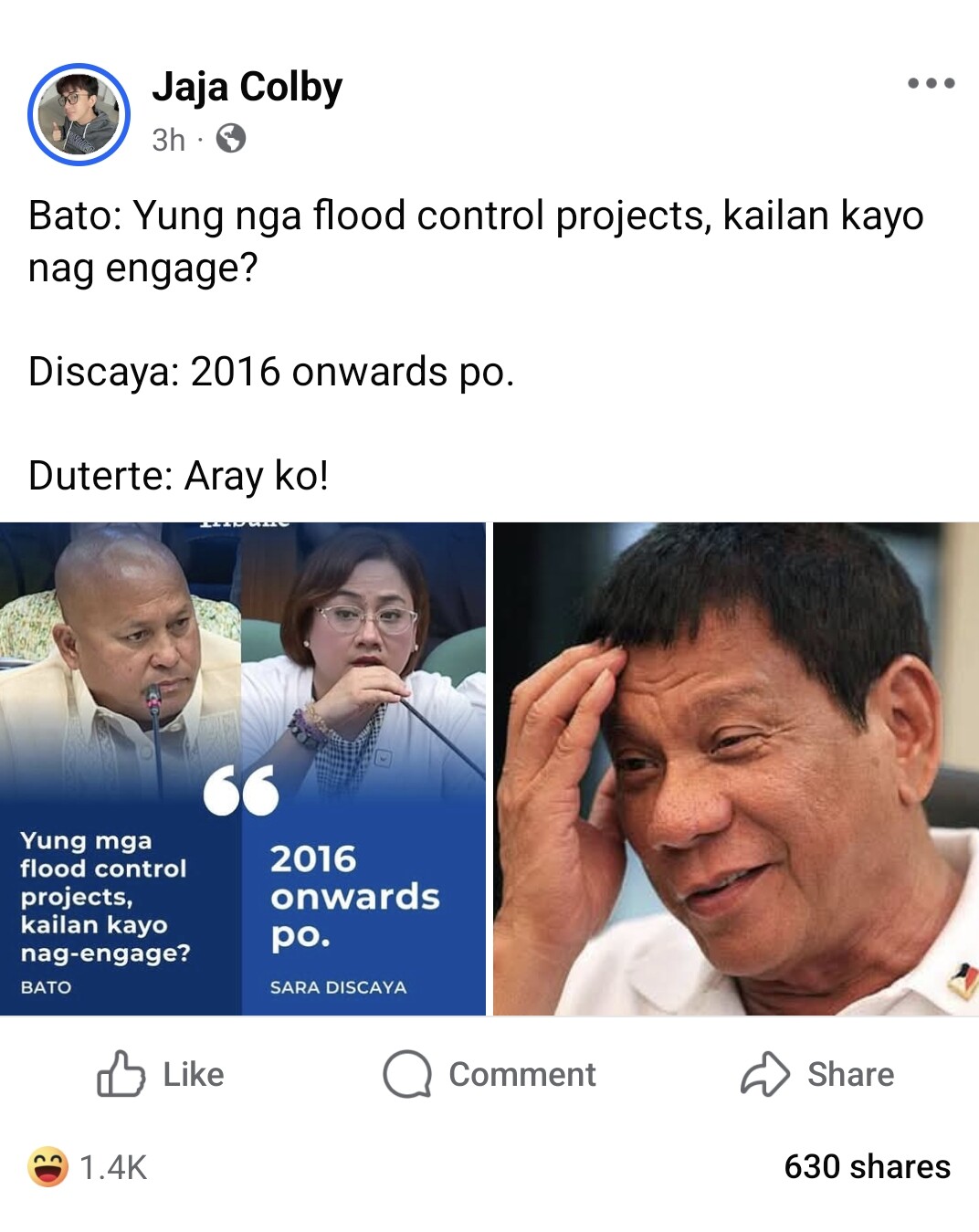View the 630 shares list
This screenshot has width=979, height=1232.
[x=867, y=1166]
